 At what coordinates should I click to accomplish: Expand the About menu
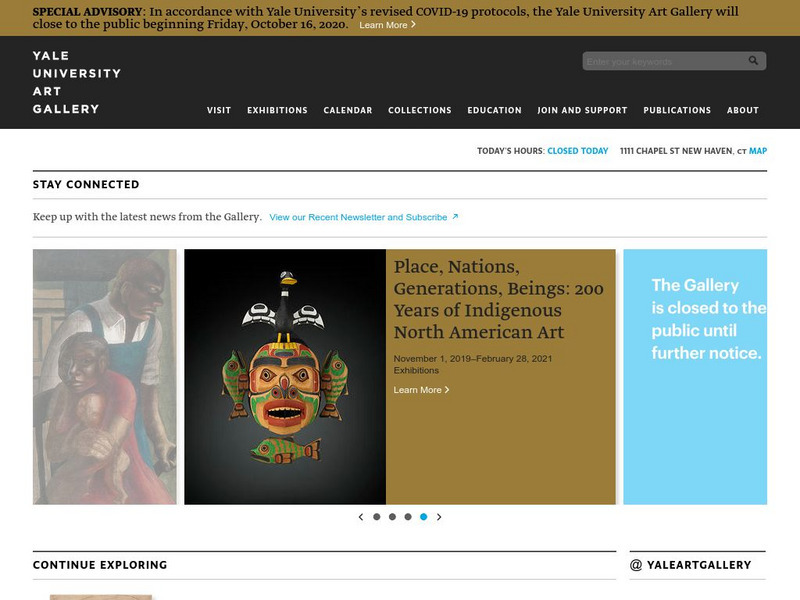click(743, 110)
